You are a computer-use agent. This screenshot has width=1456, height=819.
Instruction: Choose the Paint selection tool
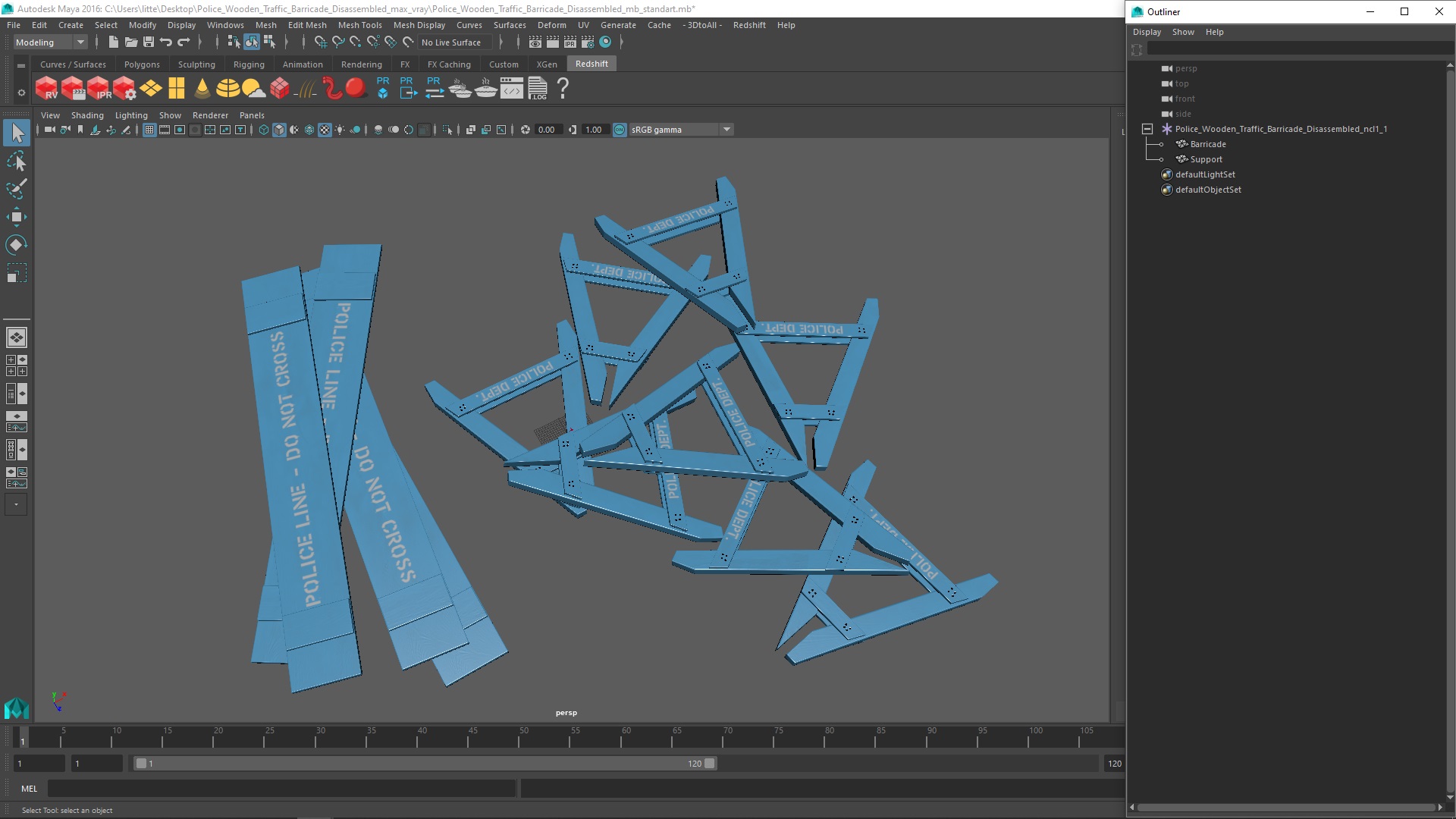pyautogui.click(x=17, y=189)
